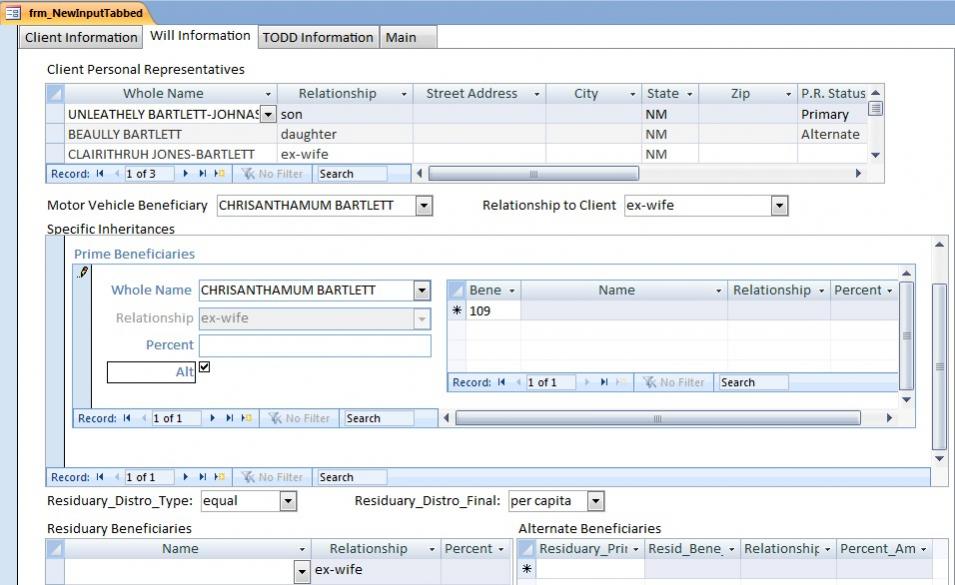Image resolution: width=955 pixels, height=585 pixels.
Task: Open Motor Vehicle Beneficiary dropdown
Action: (424, 206)
